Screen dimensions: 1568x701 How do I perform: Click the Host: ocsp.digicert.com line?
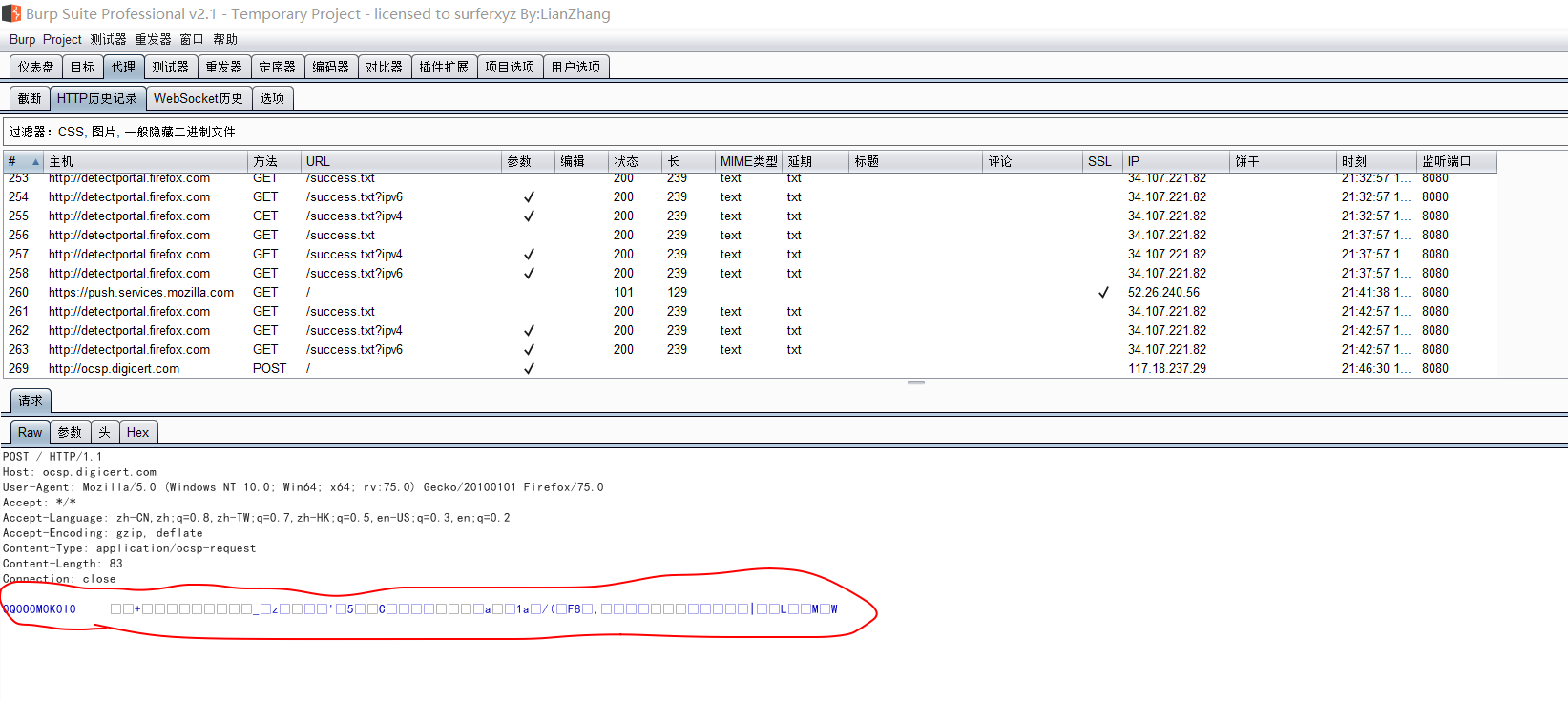tap(79, 472)
